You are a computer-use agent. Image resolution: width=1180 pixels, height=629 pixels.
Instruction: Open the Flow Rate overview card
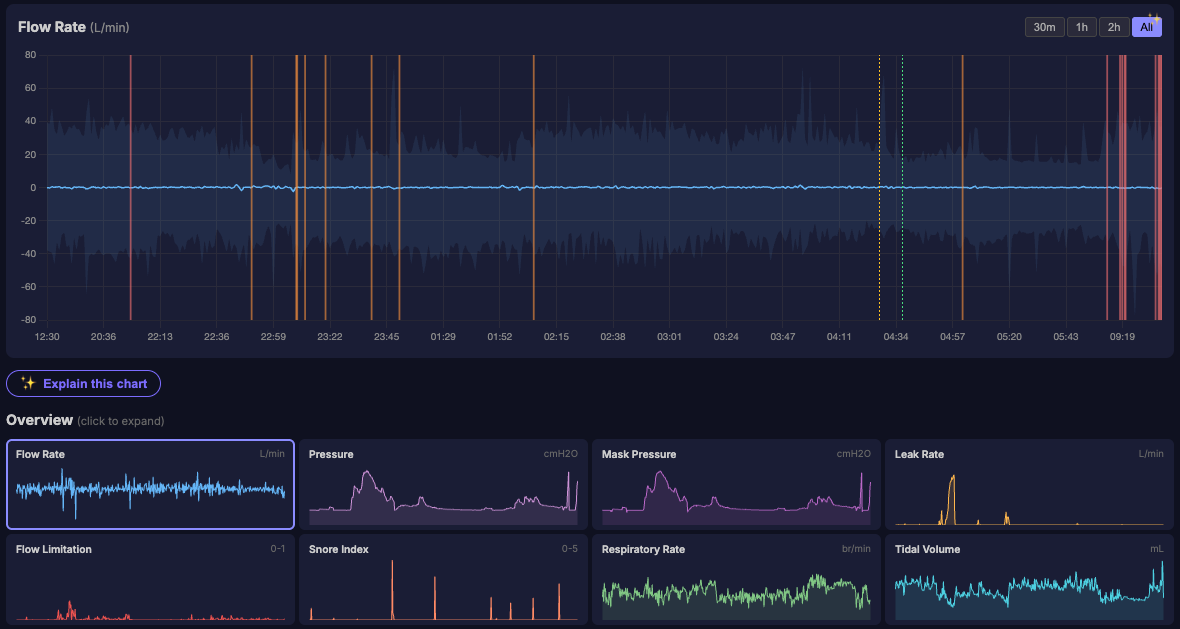(x=150, y=485)
